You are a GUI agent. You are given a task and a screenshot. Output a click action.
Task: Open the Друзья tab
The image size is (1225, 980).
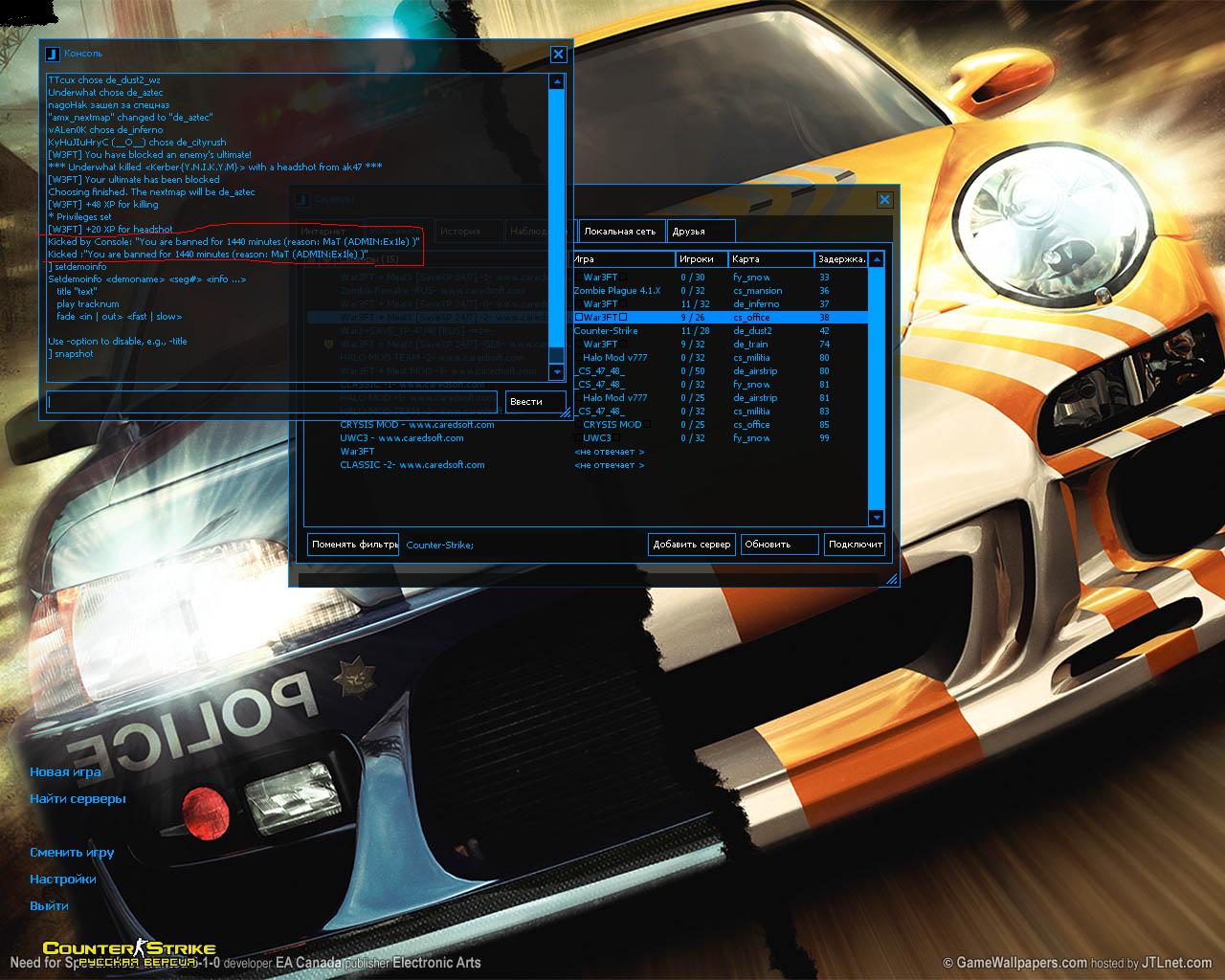(x=689, y=232)
